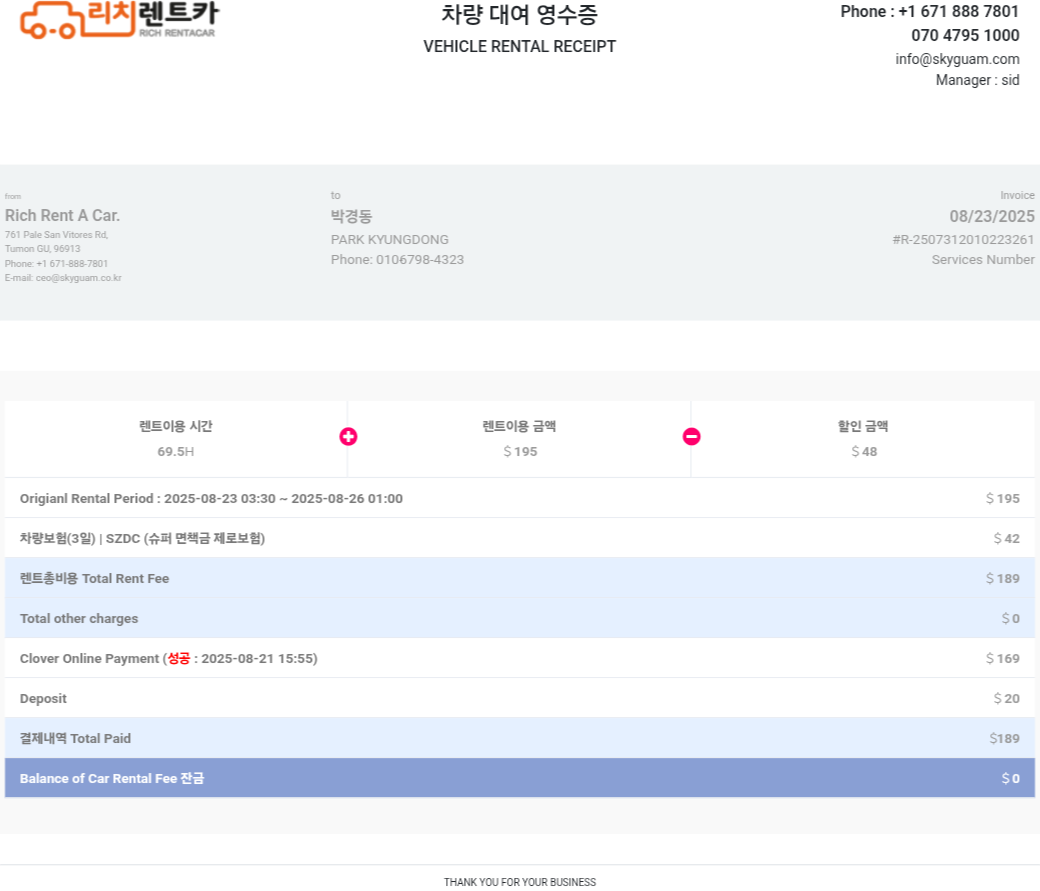Click the ceo@skyguam.co.kr email

pos(78,278)
